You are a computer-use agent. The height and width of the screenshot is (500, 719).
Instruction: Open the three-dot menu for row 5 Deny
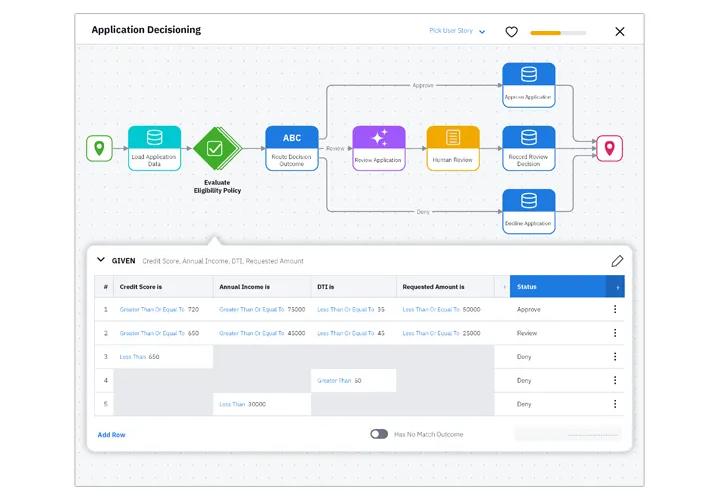(x=615, y=404)
